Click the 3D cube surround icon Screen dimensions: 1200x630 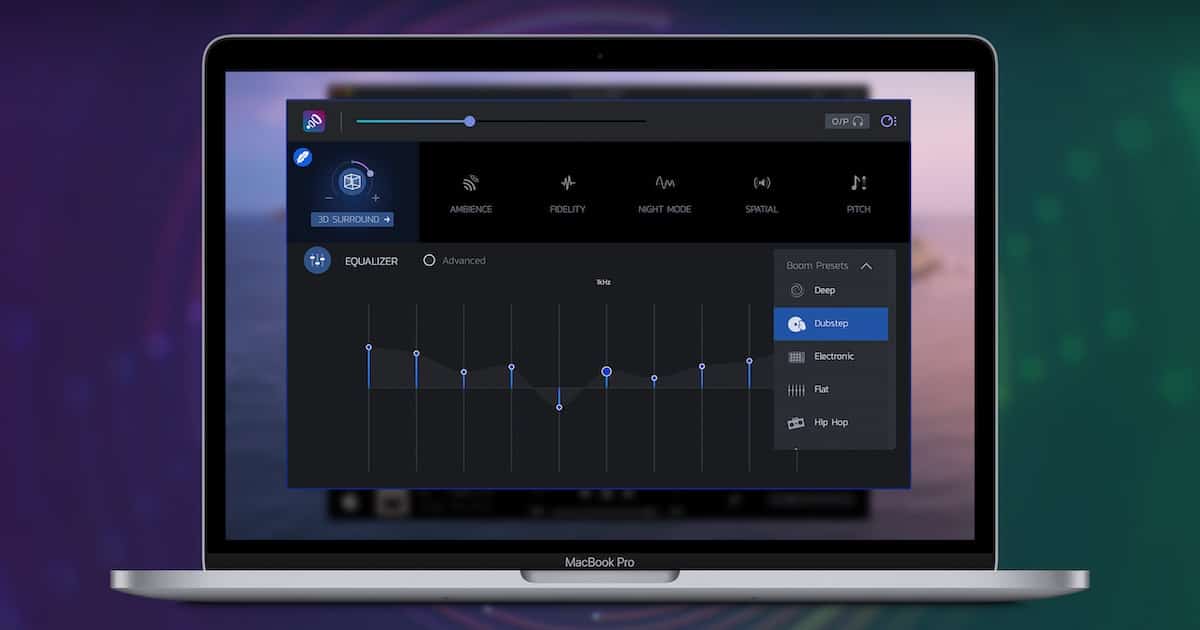click(x=351, y=181)
